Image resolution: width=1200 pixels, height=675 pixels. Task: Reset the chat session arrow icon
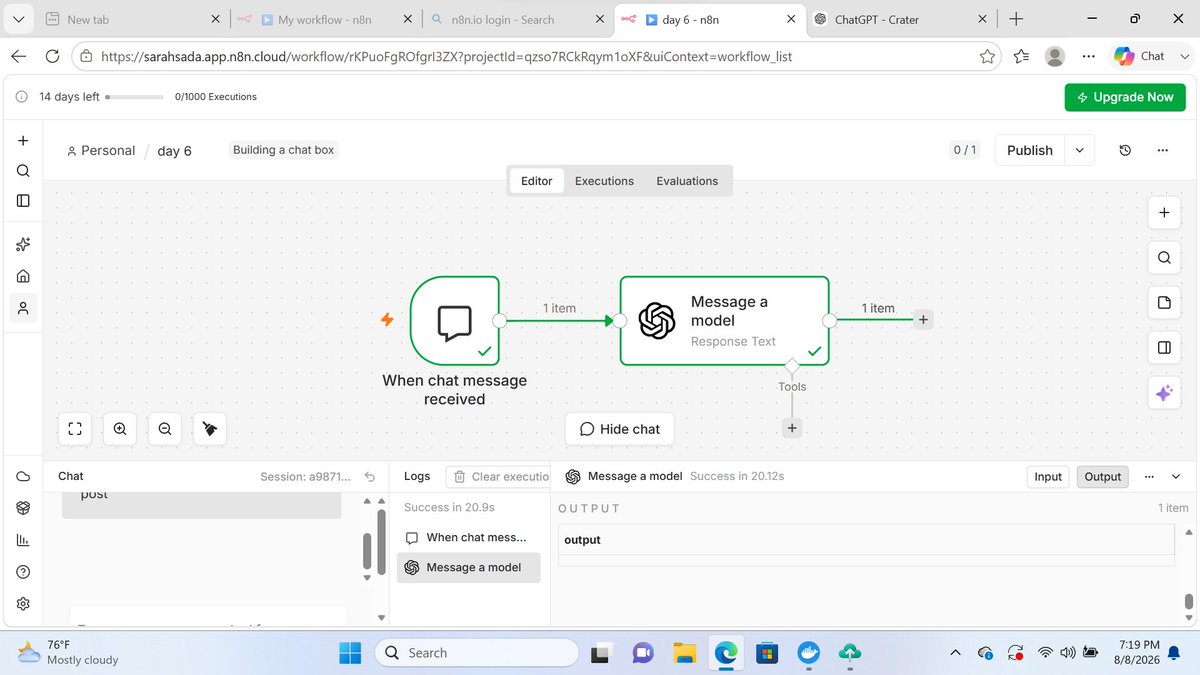(x=370, y=477)
